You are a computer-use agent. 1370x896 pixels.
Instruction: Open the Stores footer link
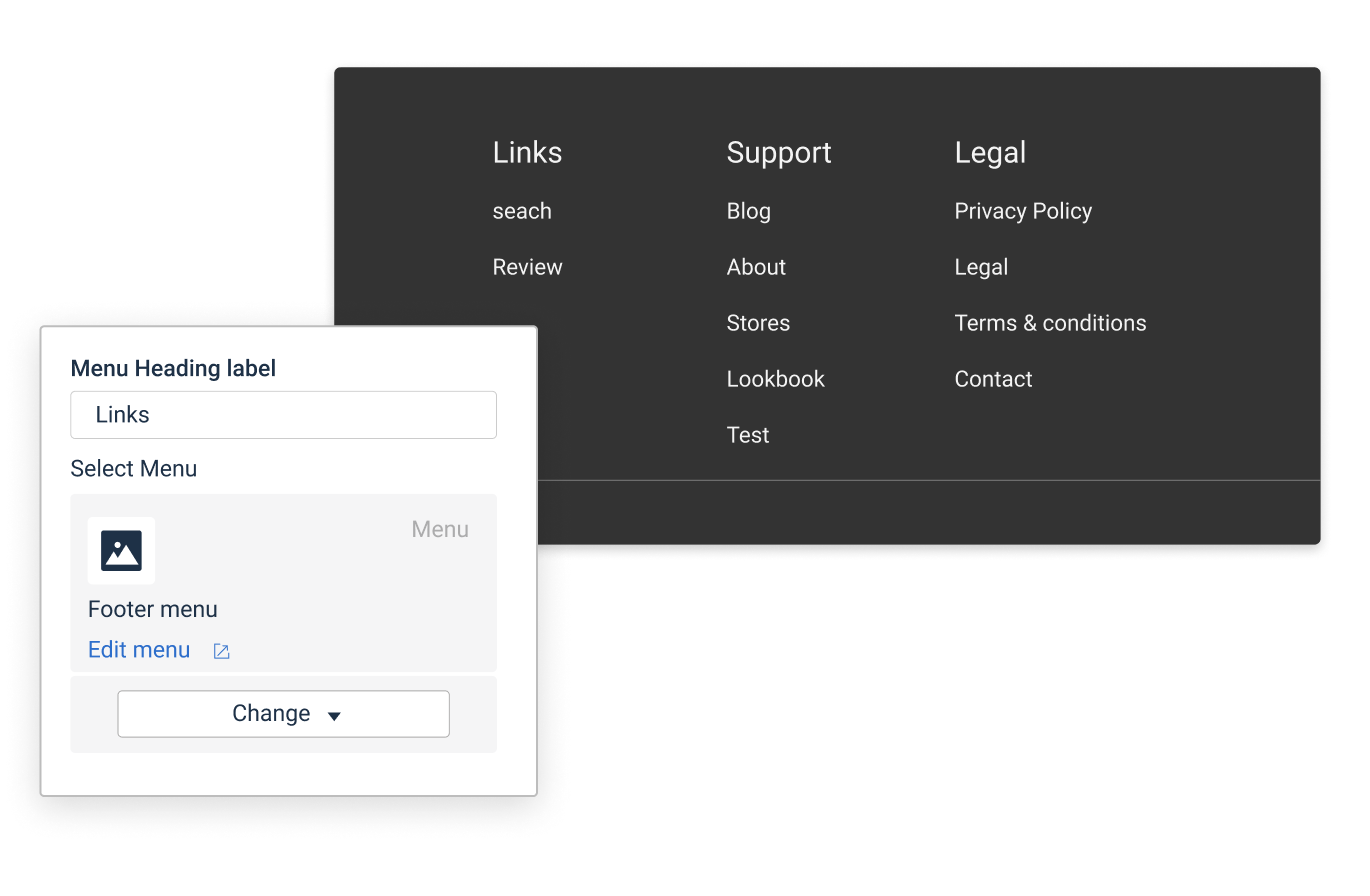pos(758,323)
